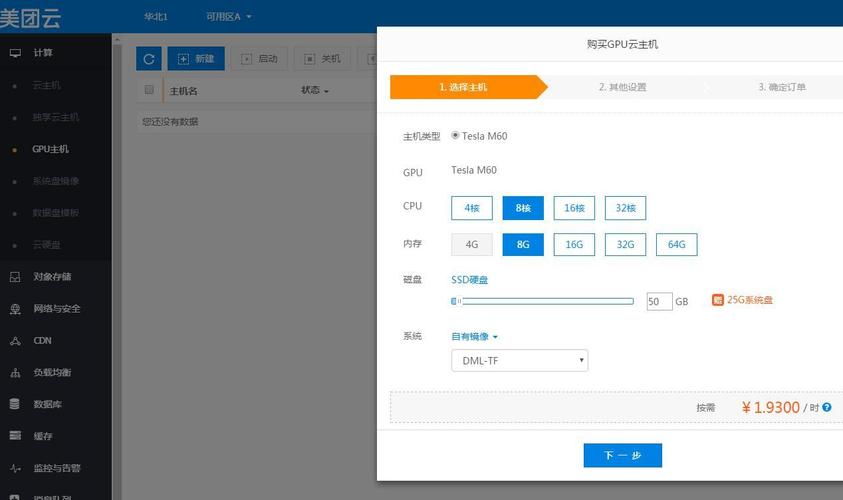This screenshot has height=500, width=843.
Task: Choose the 16G memory option
Action: click(x=574, y=245)
